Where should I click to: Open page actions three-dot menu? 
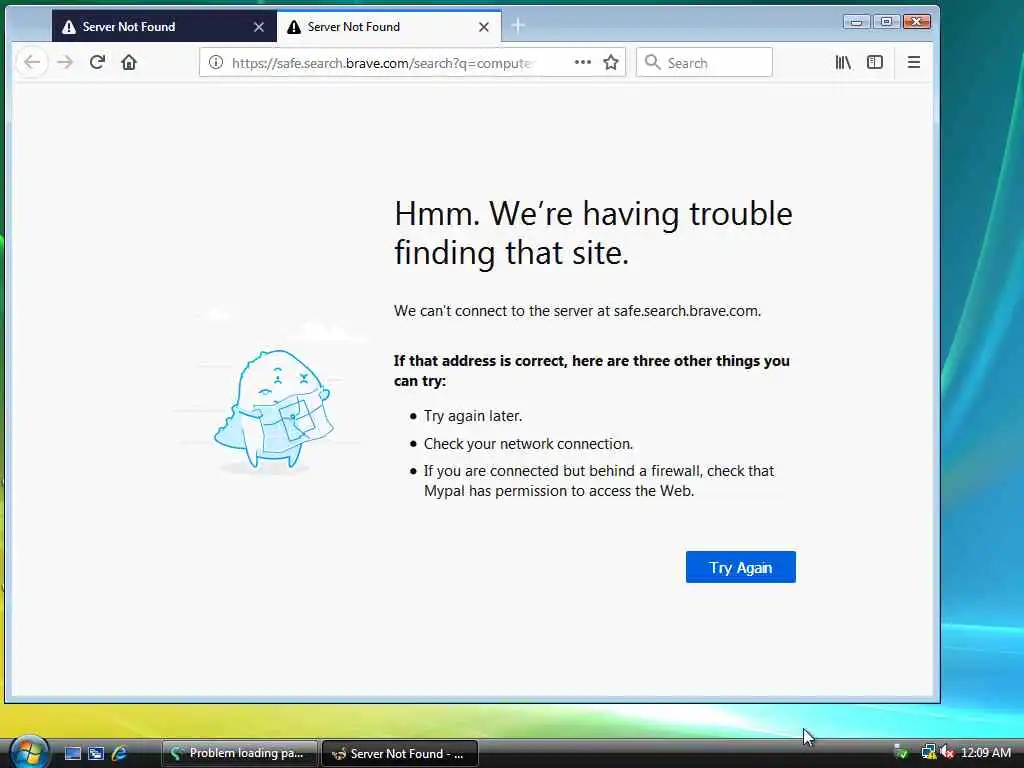(x=583, y=63)
